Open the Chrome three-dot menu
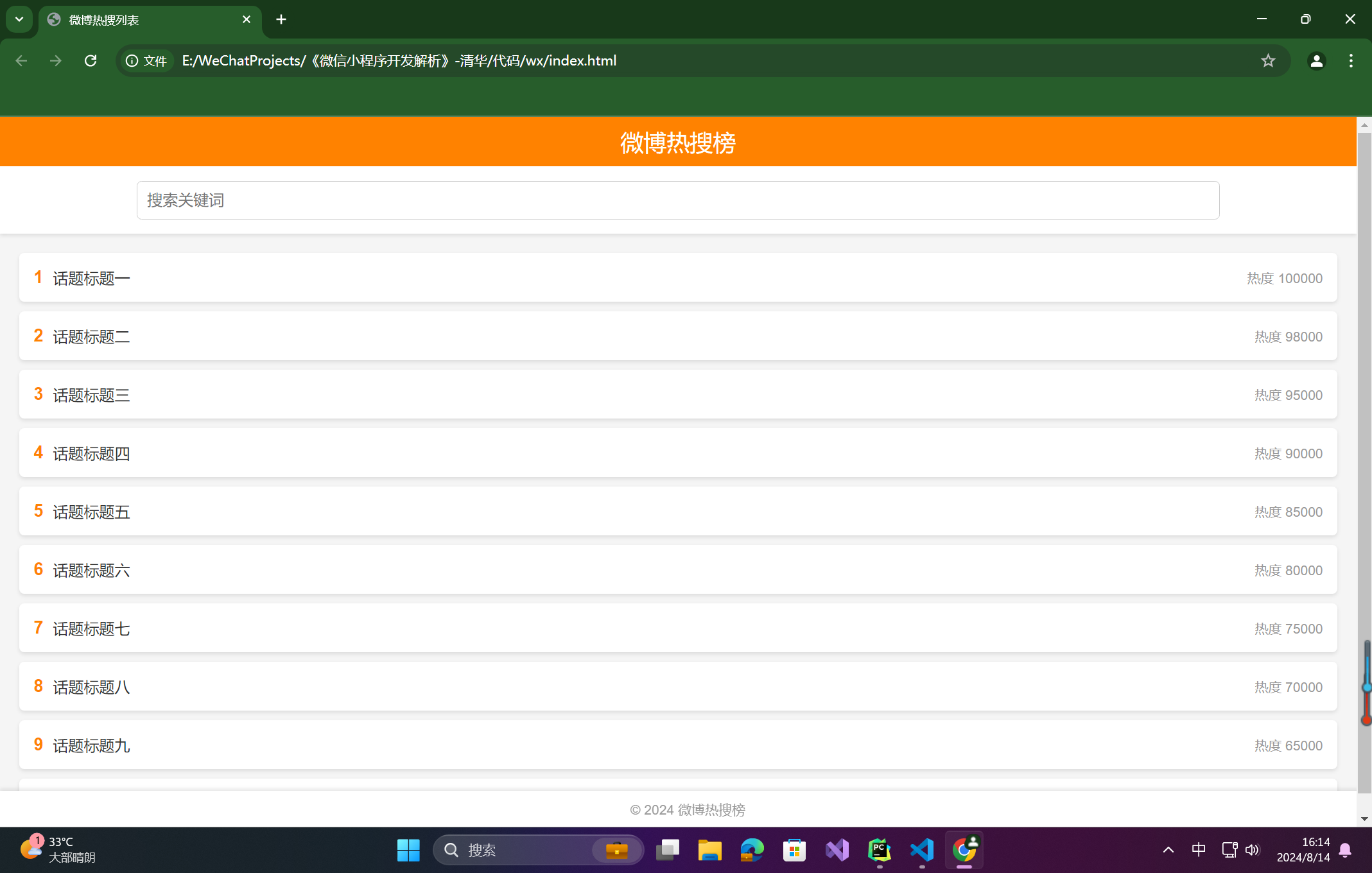1372x873 pixels. [x=1351, y=60]
